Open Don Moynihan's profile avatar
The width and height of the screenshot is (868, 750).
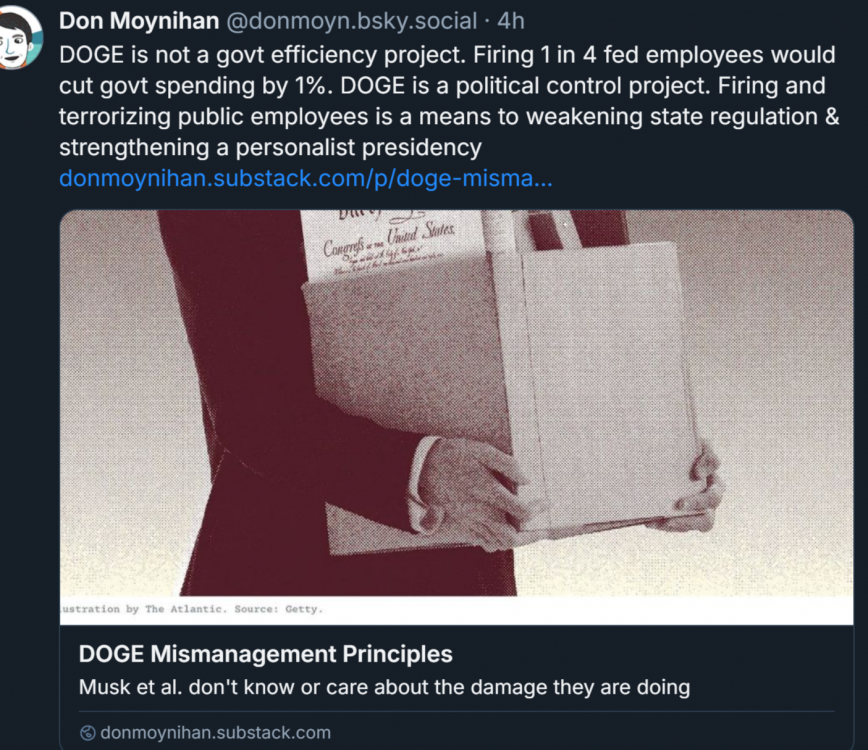pos(19,38)
